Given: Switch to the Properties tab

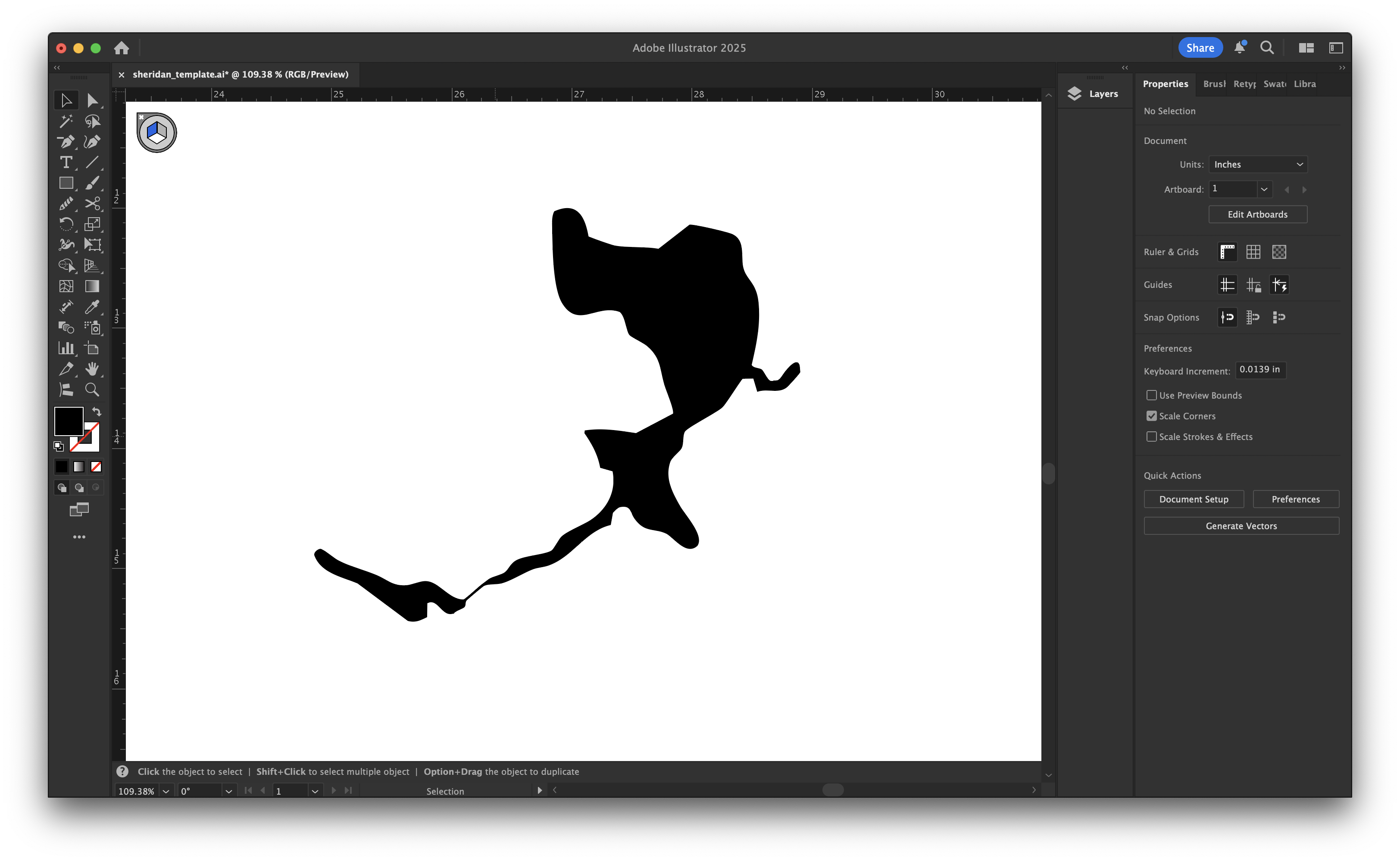Looking at the screenshot, I should 1166,84.
